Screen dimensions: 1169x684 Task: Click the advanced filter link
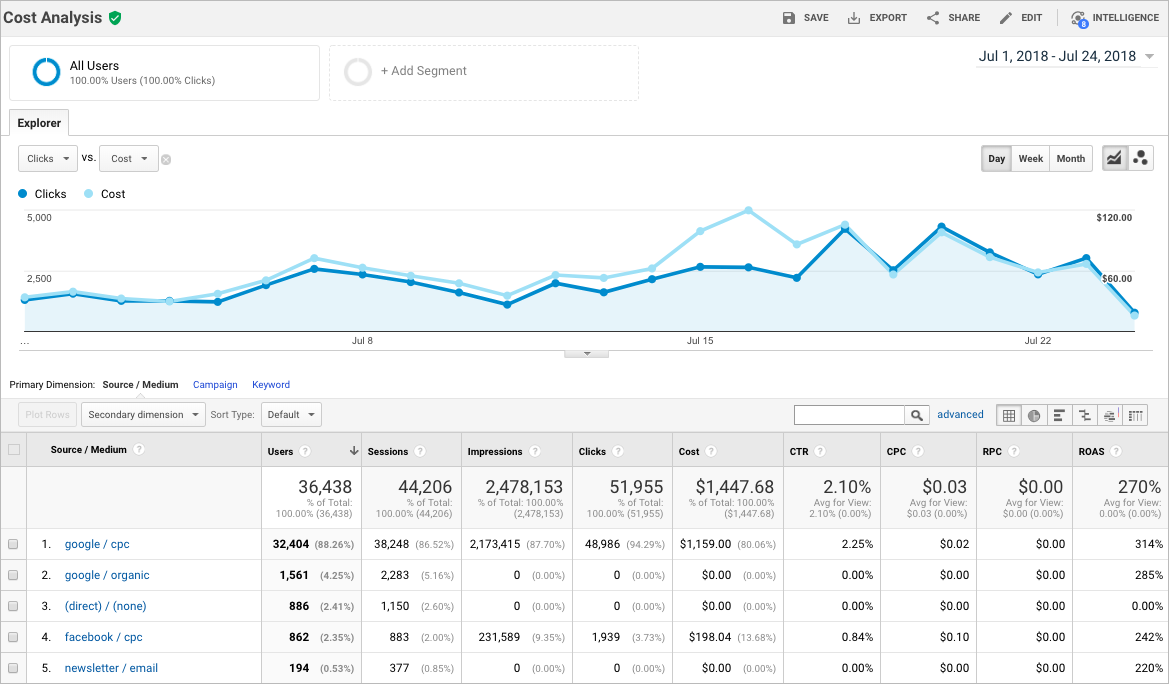point(960,415)
